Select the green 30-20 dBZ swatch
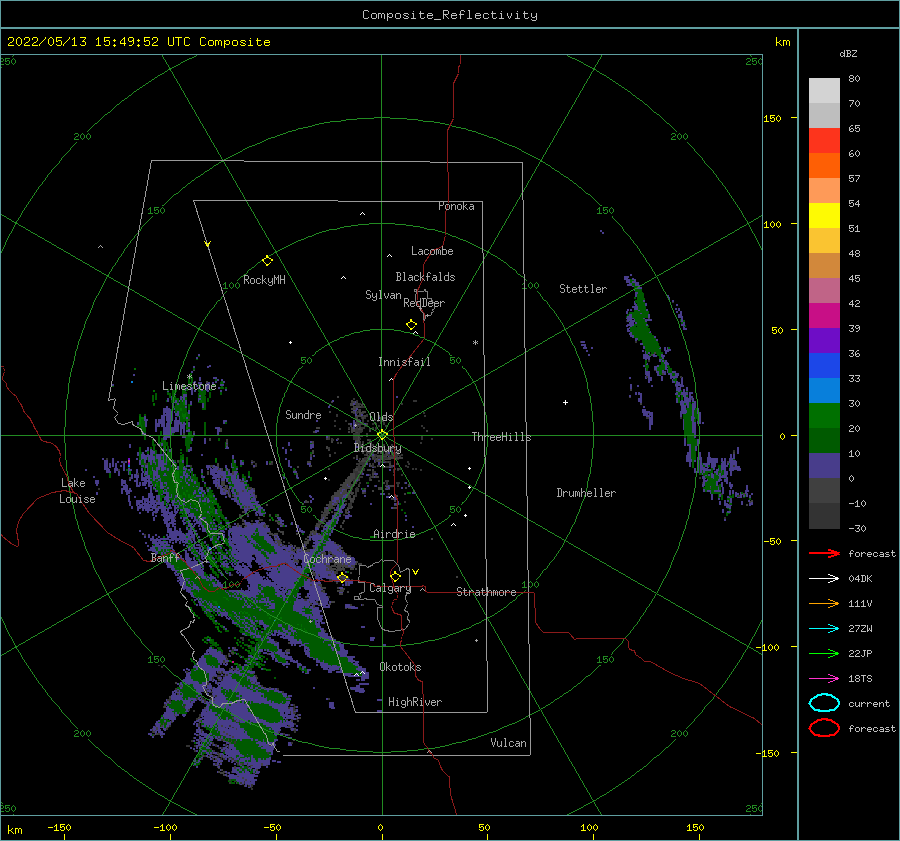The width and height of the screenshot is (900, 841). click(x=824, y=416)
